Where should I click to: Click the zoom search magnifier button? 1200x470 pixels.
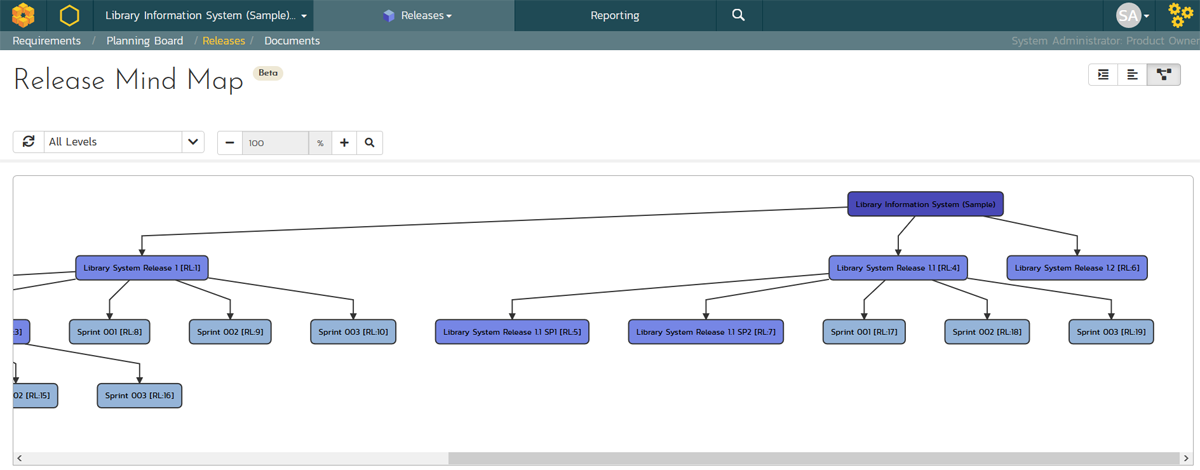coord(370,143)
